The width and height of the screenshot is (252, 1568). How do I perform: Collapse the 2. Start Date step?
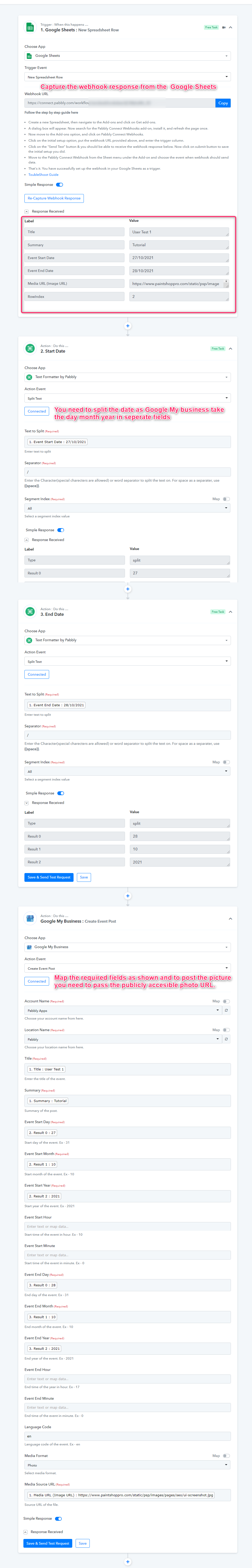pos(231,349)
